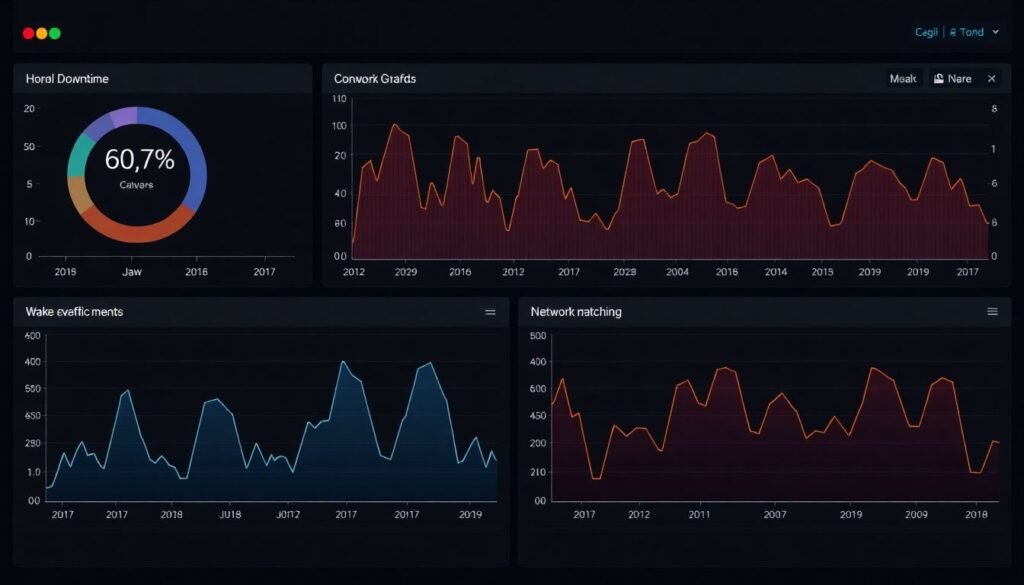Open the Cegil link in header

click(x=927, y=33)
